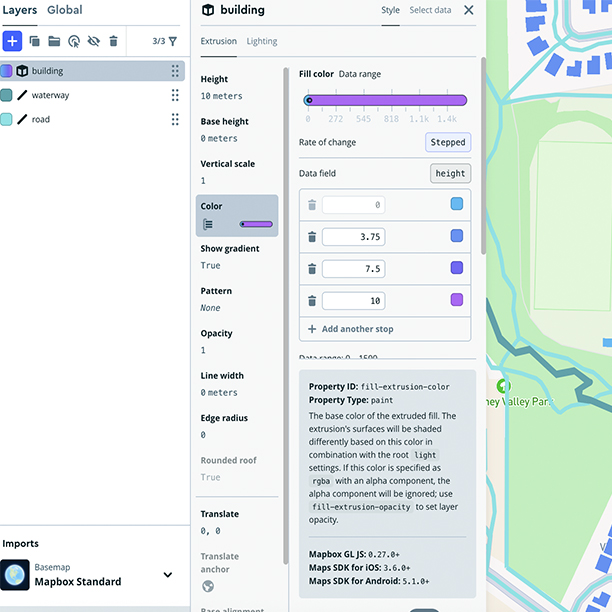Click the globe icon under Translate anchor
This screenshot has width=612, height=612.
tap(208, 586)
